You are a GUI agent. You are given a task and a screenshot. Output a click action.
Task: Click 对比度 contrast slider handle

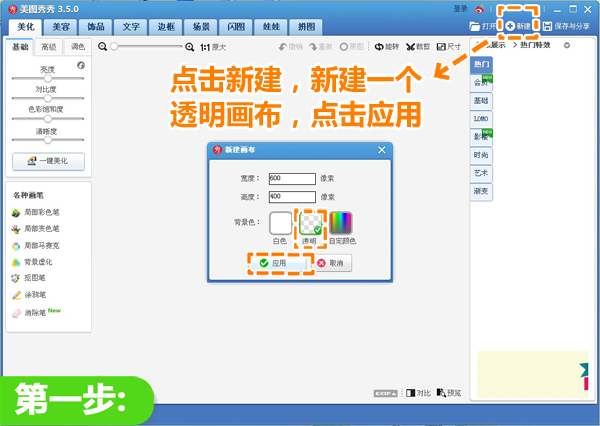48,98
